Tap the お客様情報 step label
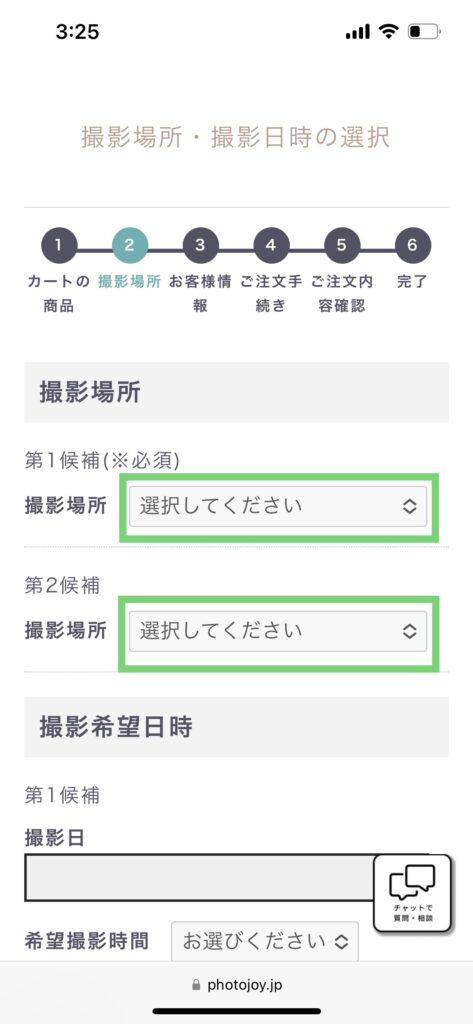473x1024 pixels. point(200,294)
